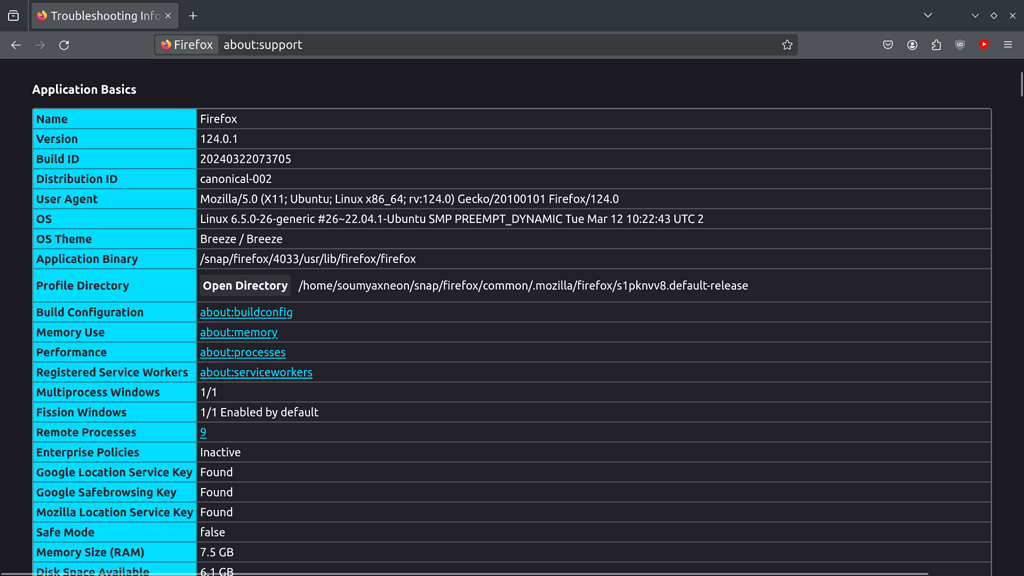
Task: Click the 9 remote processes link
Action: pos(203,432)
